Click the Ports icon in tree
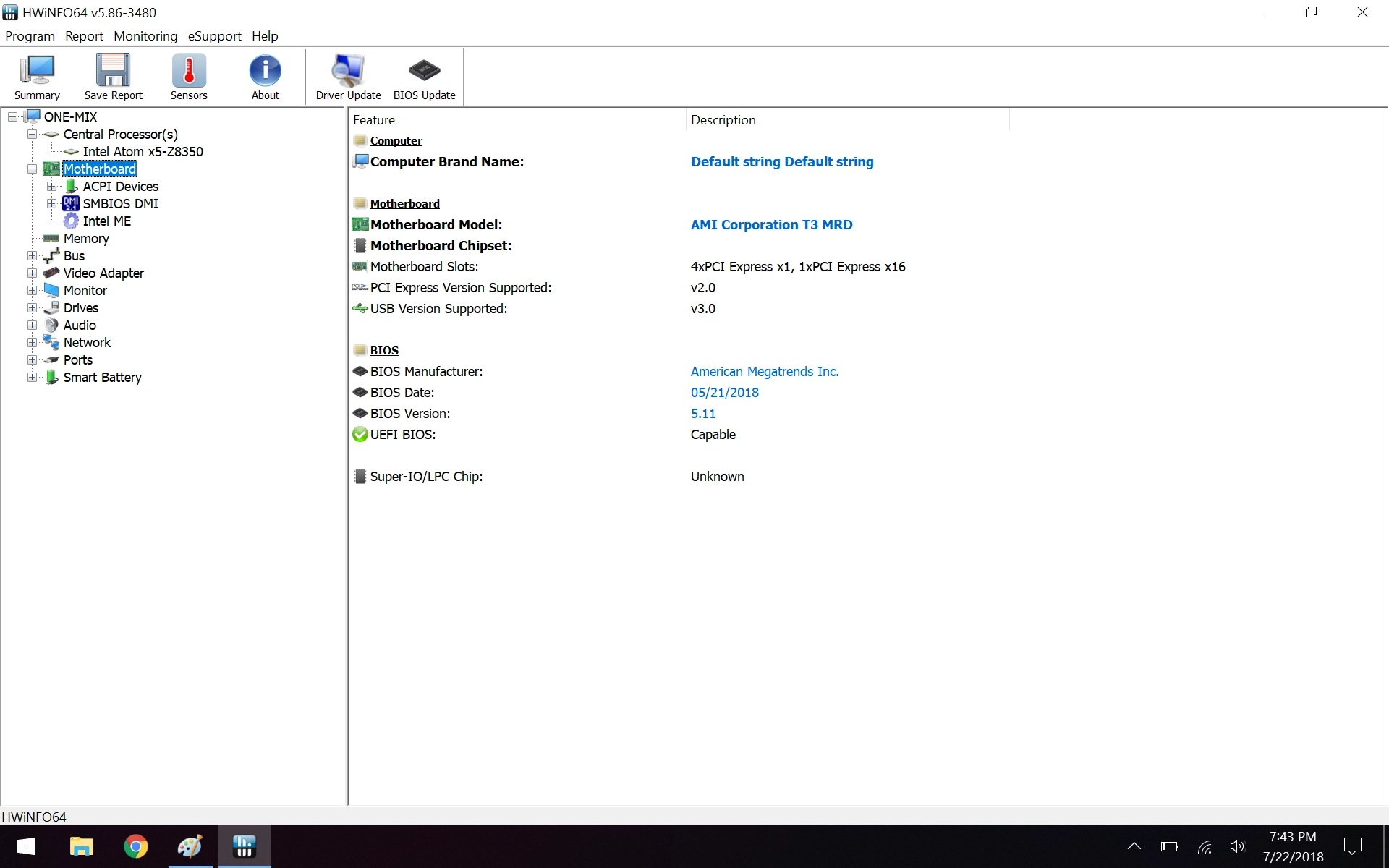Viewport: 1389px width, 868px height. (51, 360)
